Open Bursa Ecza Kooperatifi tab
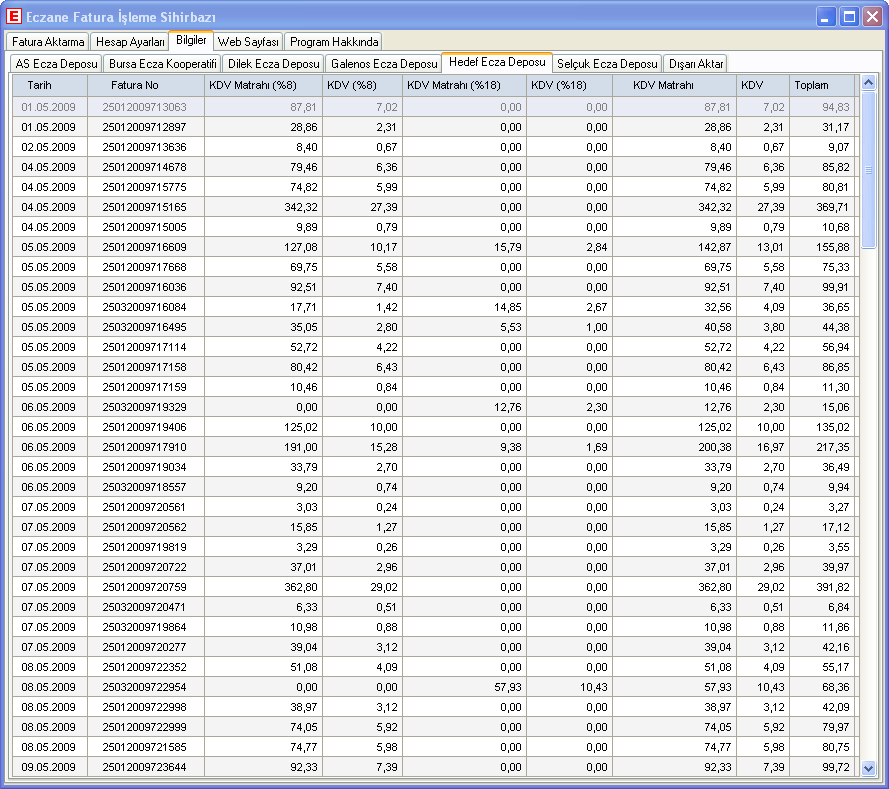 163,64
